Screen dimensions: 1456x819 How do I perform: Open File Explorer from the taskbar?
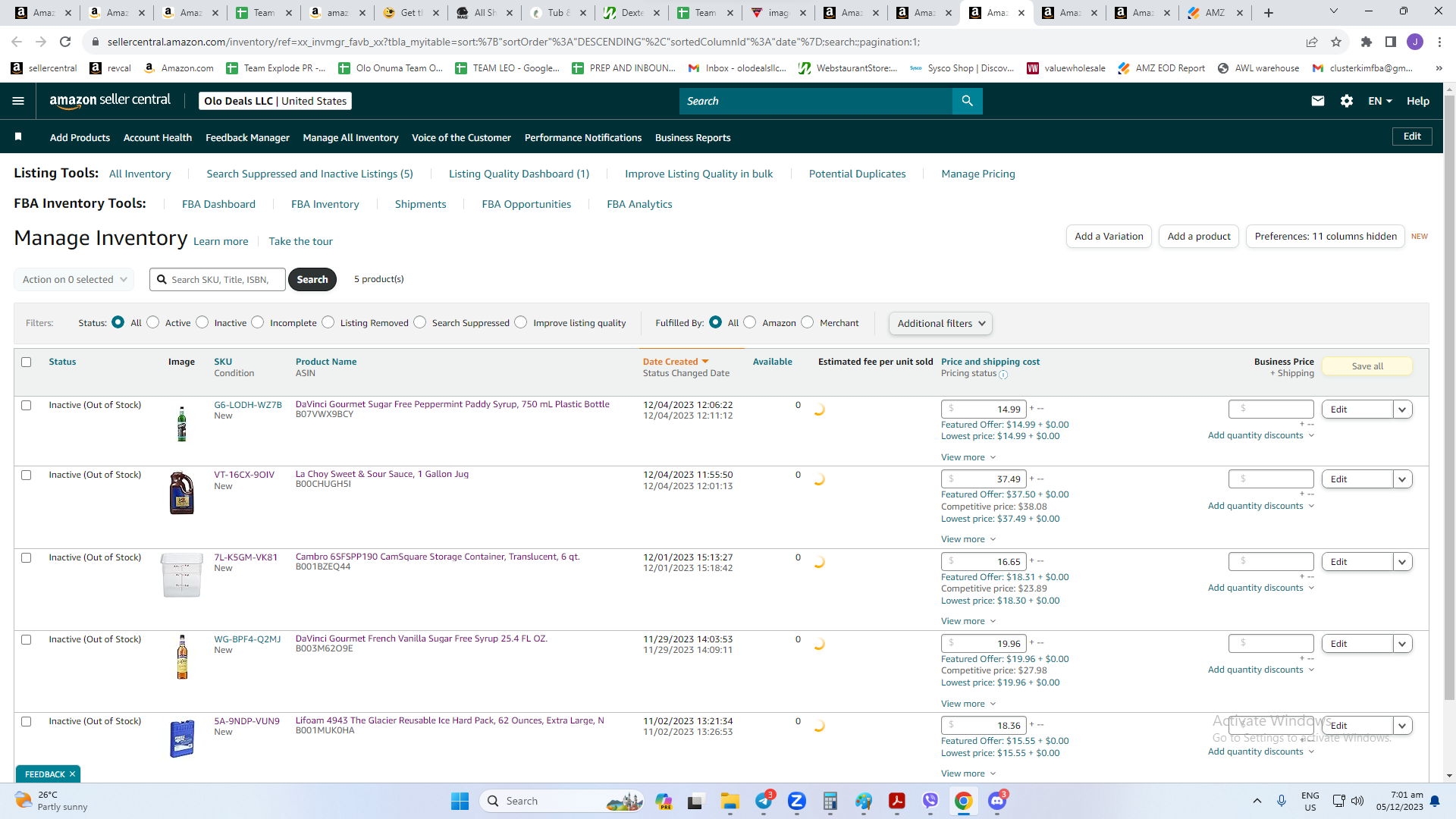[x=730, y=801]
